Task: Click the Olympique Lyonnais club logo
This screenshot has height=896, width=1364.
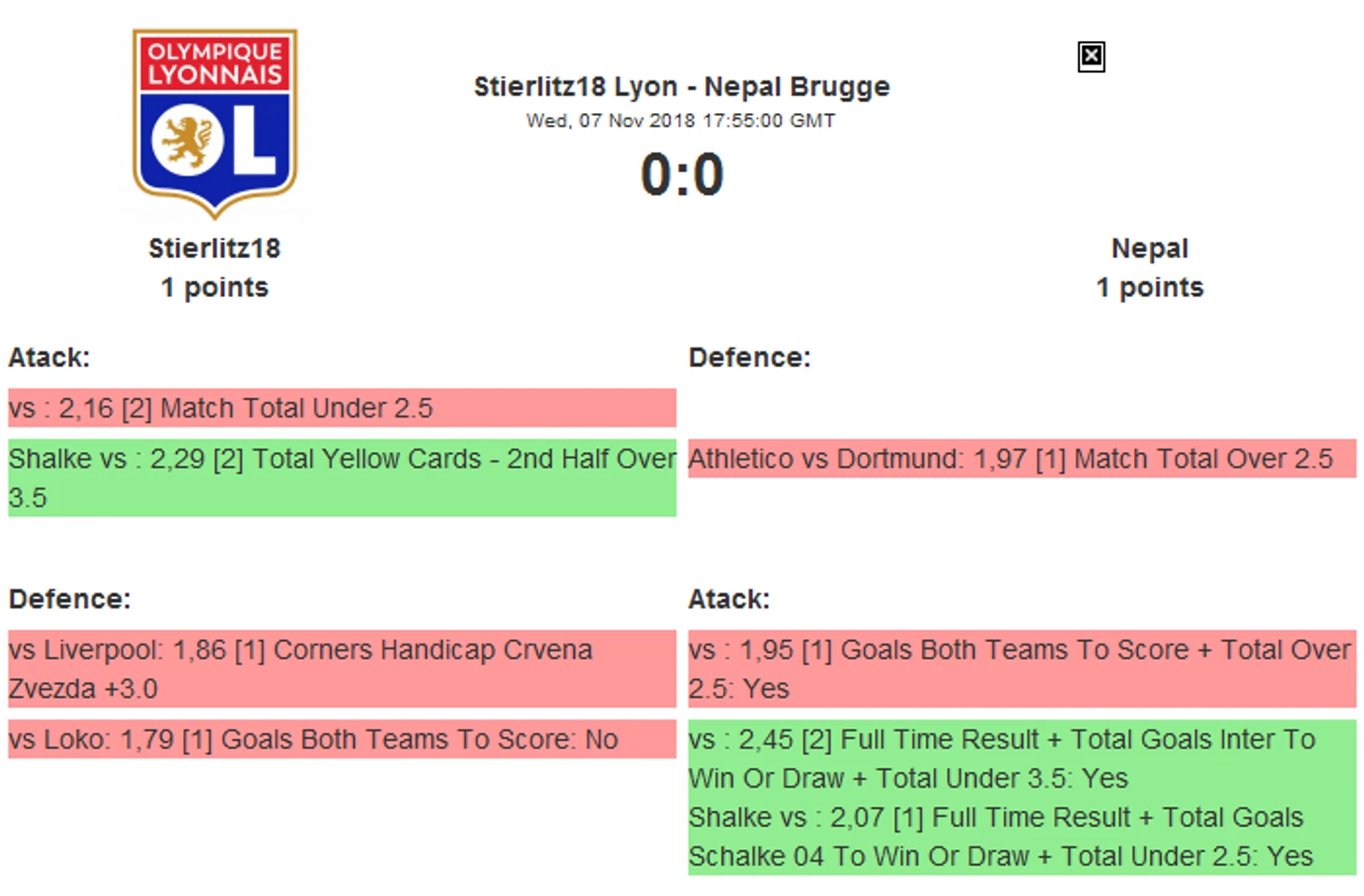Action: [x=215, y=122]
